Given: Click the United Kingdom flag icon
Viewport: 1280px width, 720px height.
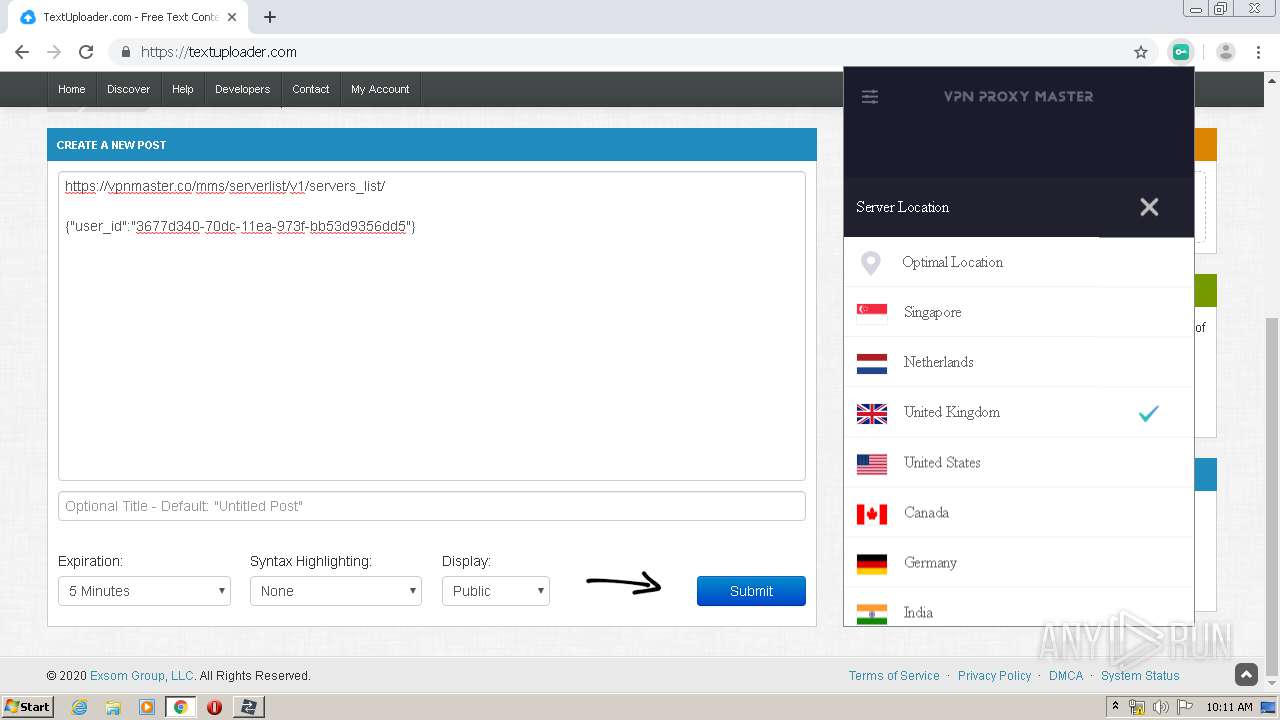Looking at the screenshot, I should tap(872, 413).
